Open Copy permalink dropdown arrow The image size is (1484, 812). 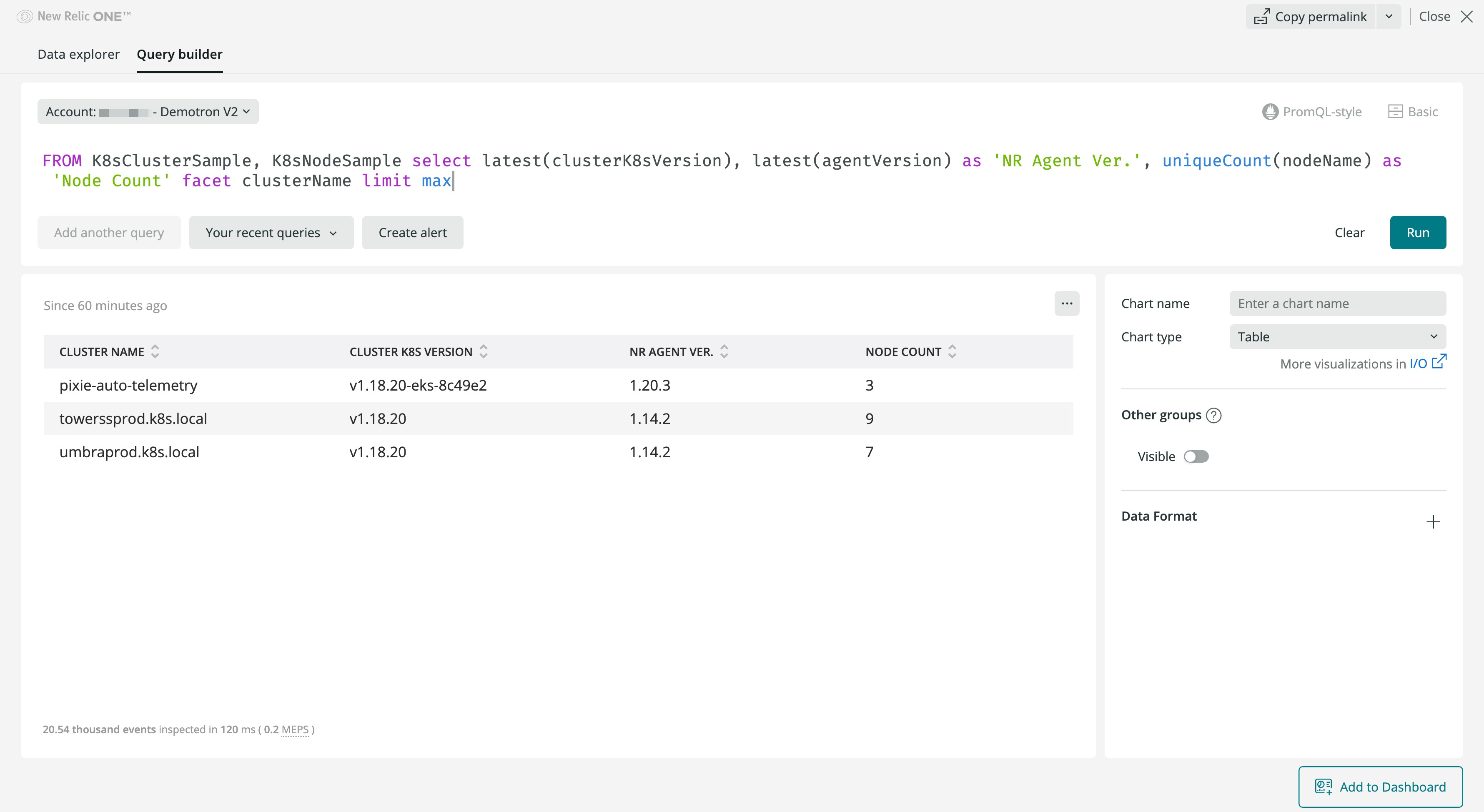tap(1389, 17)
